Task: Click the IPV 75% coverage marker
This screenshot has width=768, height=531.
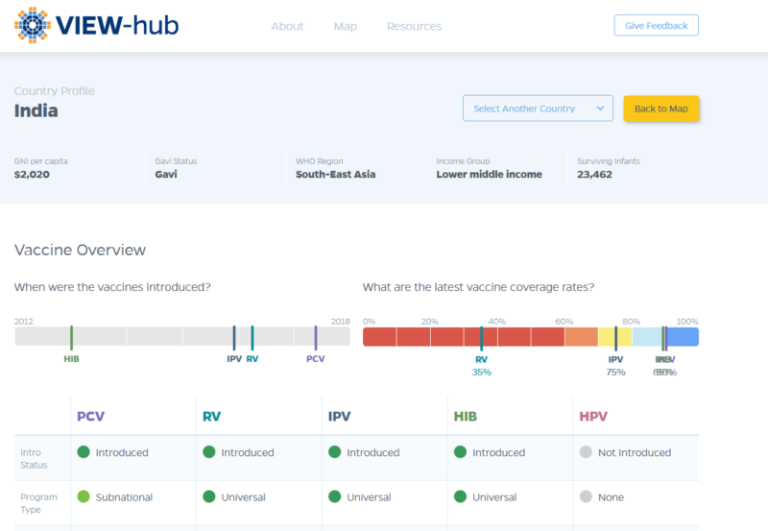Action: 616,338
